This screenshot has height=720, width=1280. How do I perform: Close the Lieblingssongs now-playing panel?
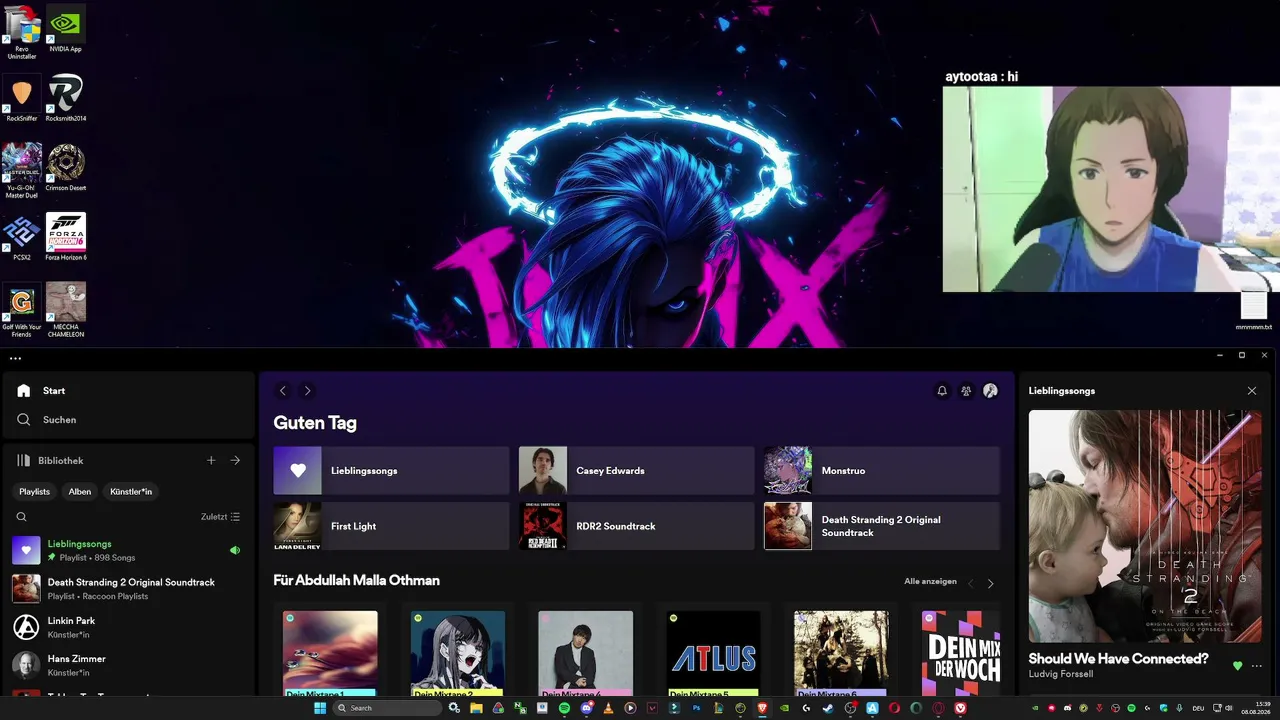1252,391
